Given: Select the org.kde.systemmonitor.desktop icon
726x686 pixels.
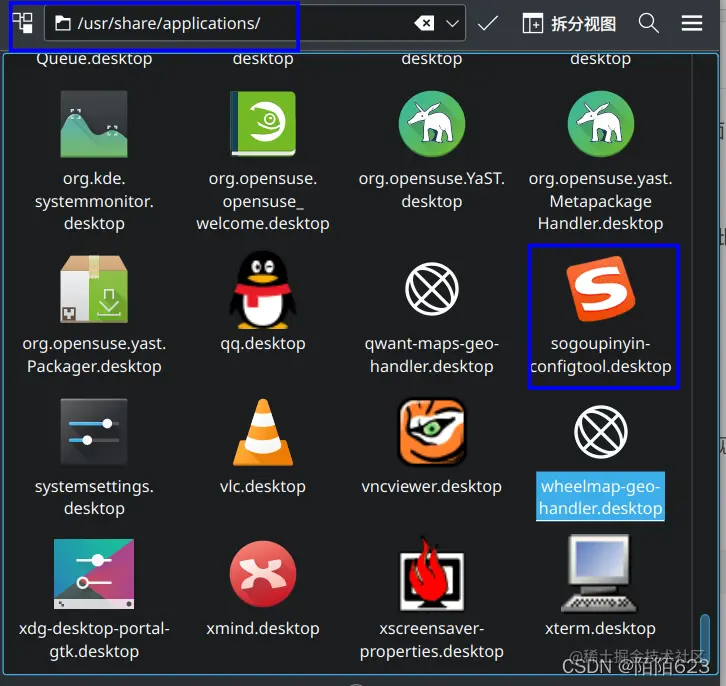Looking at the screenshot, I should pos(94,124).
